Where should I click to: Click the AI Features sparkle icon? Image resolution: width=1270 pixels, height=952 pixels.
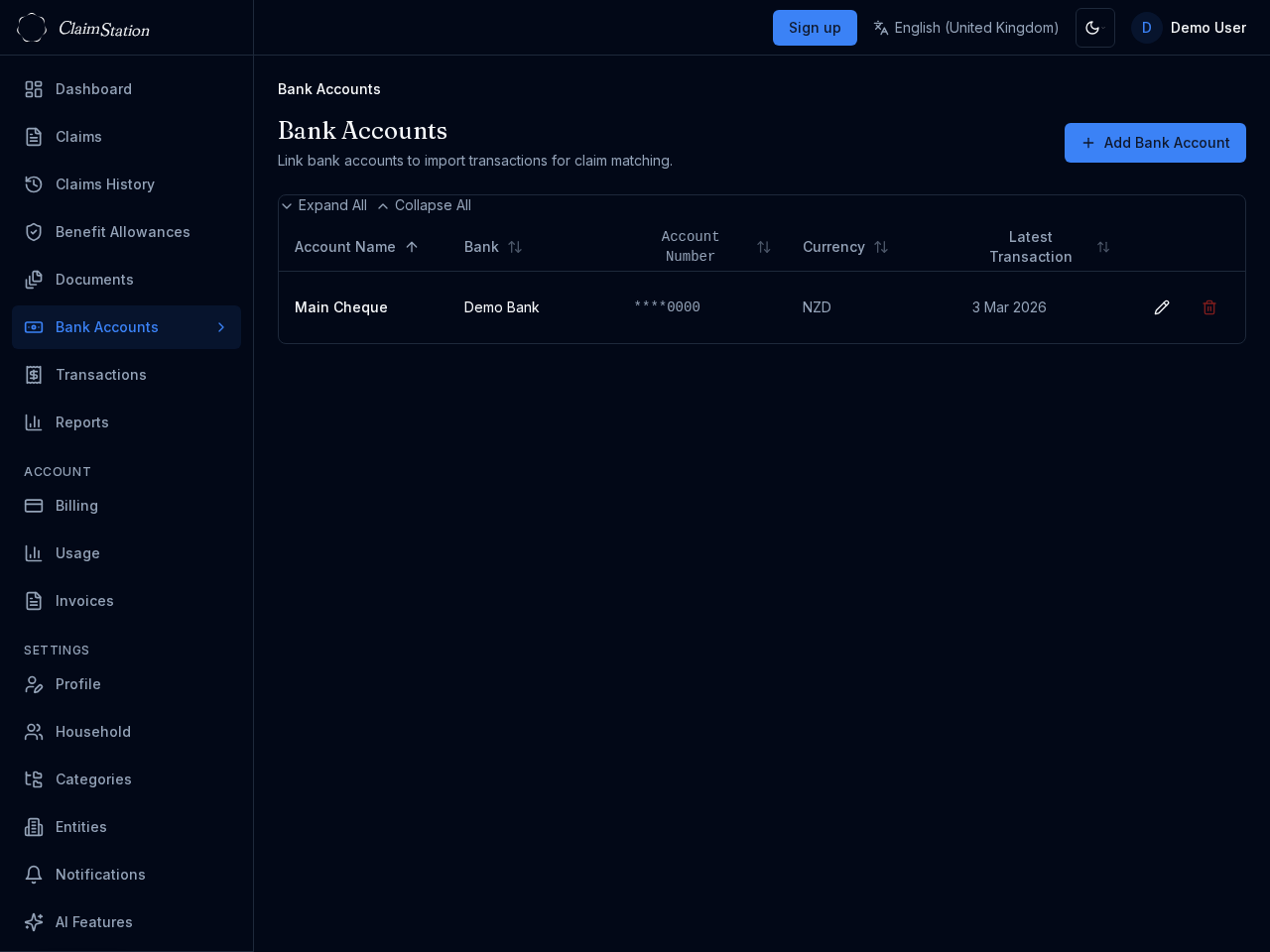pos(34,922)
